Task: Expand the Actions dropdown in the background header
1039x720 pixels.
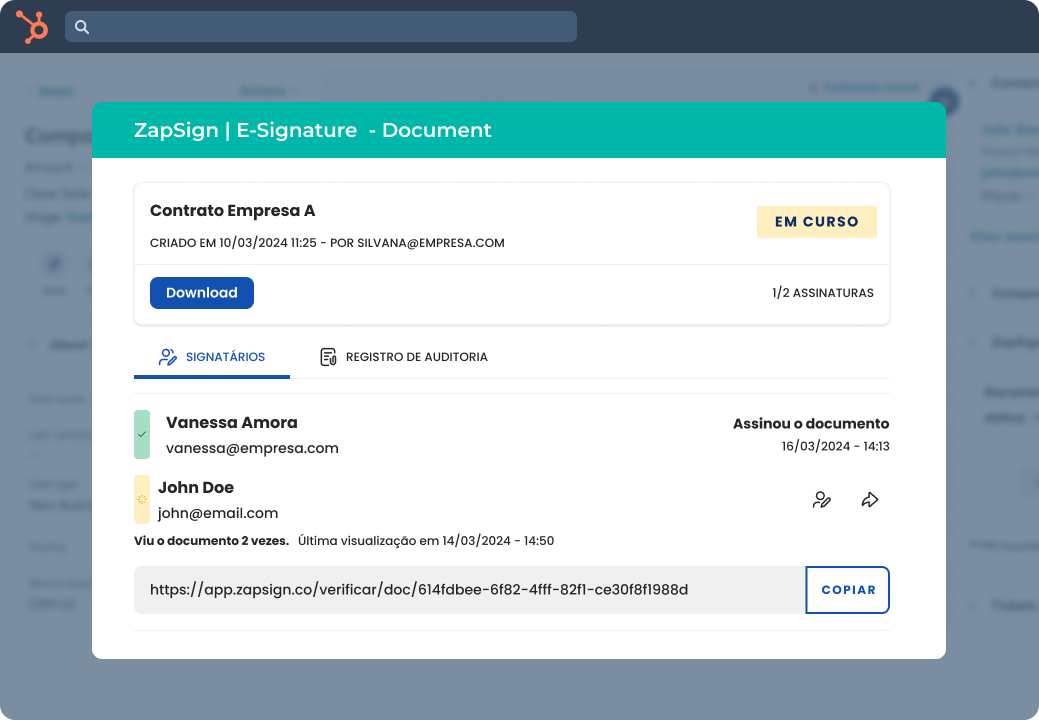Action: tap(268, 90)
